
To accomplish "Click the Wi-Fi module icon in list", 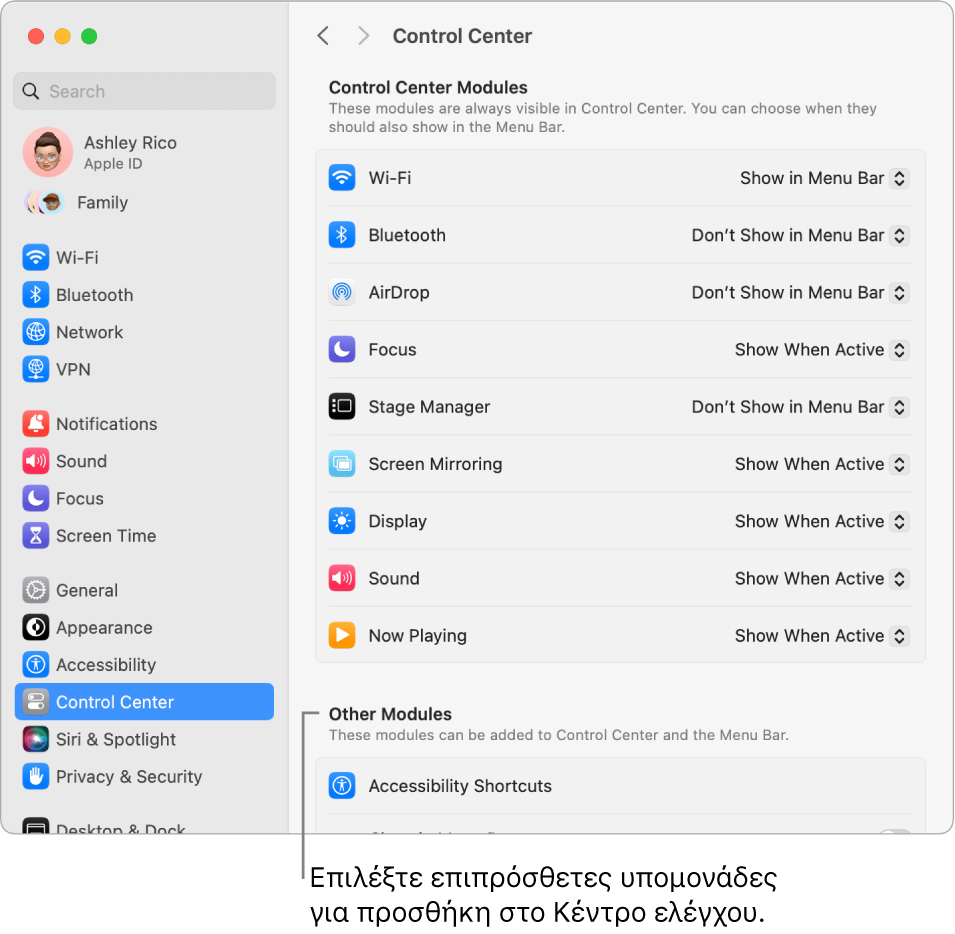I will click(x=342, y=178).
